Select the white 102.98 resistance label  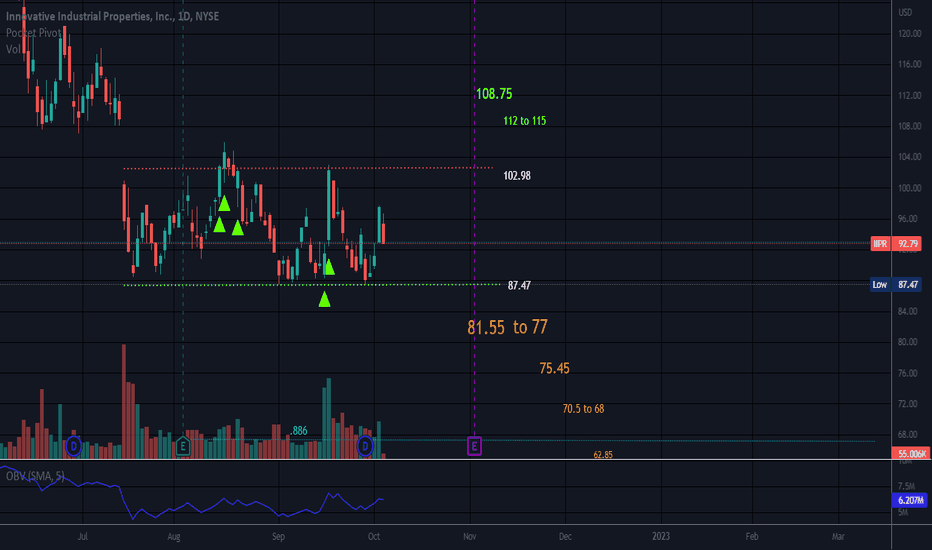pyautogui.click(x=517, y=175)
